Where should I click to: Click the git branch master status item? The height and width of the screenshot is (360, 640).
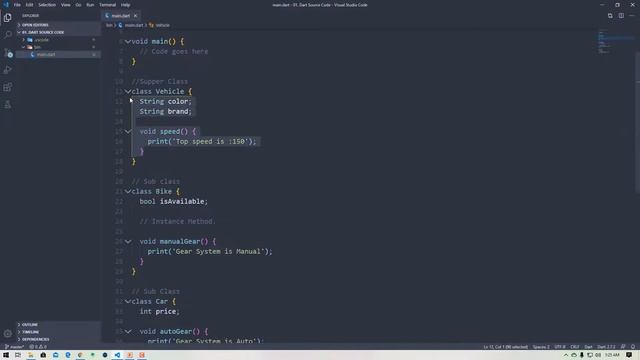coord(14,347)
